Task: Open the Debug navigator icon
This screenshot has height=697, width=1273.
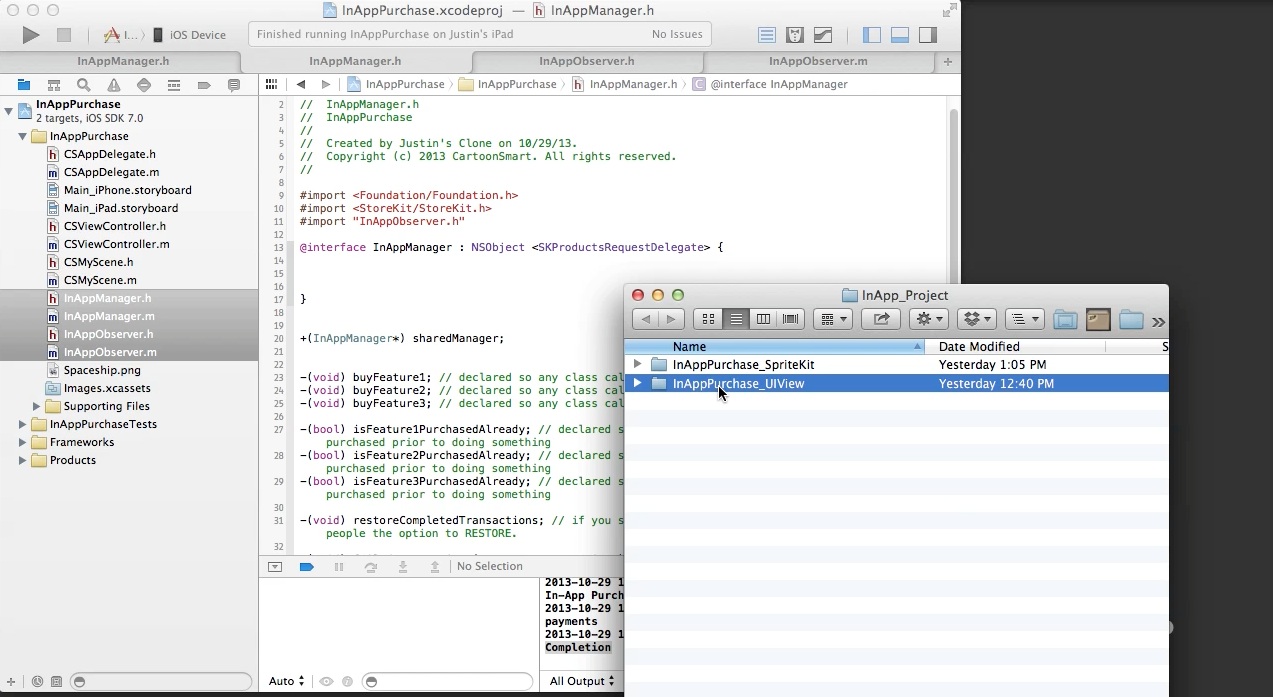Action: point(174,85)
